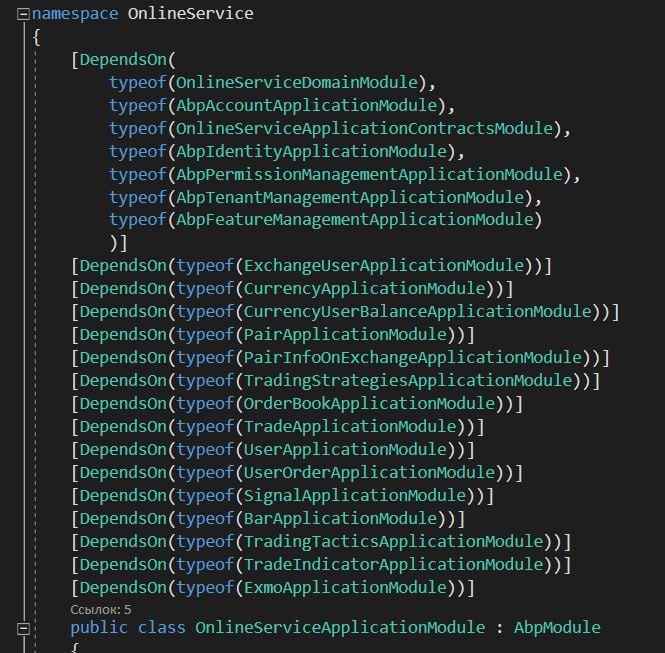Click TradingStrategiesApplicationModule in the attribute
This screenshot has height=653, width=665.
tap(408, 380)
